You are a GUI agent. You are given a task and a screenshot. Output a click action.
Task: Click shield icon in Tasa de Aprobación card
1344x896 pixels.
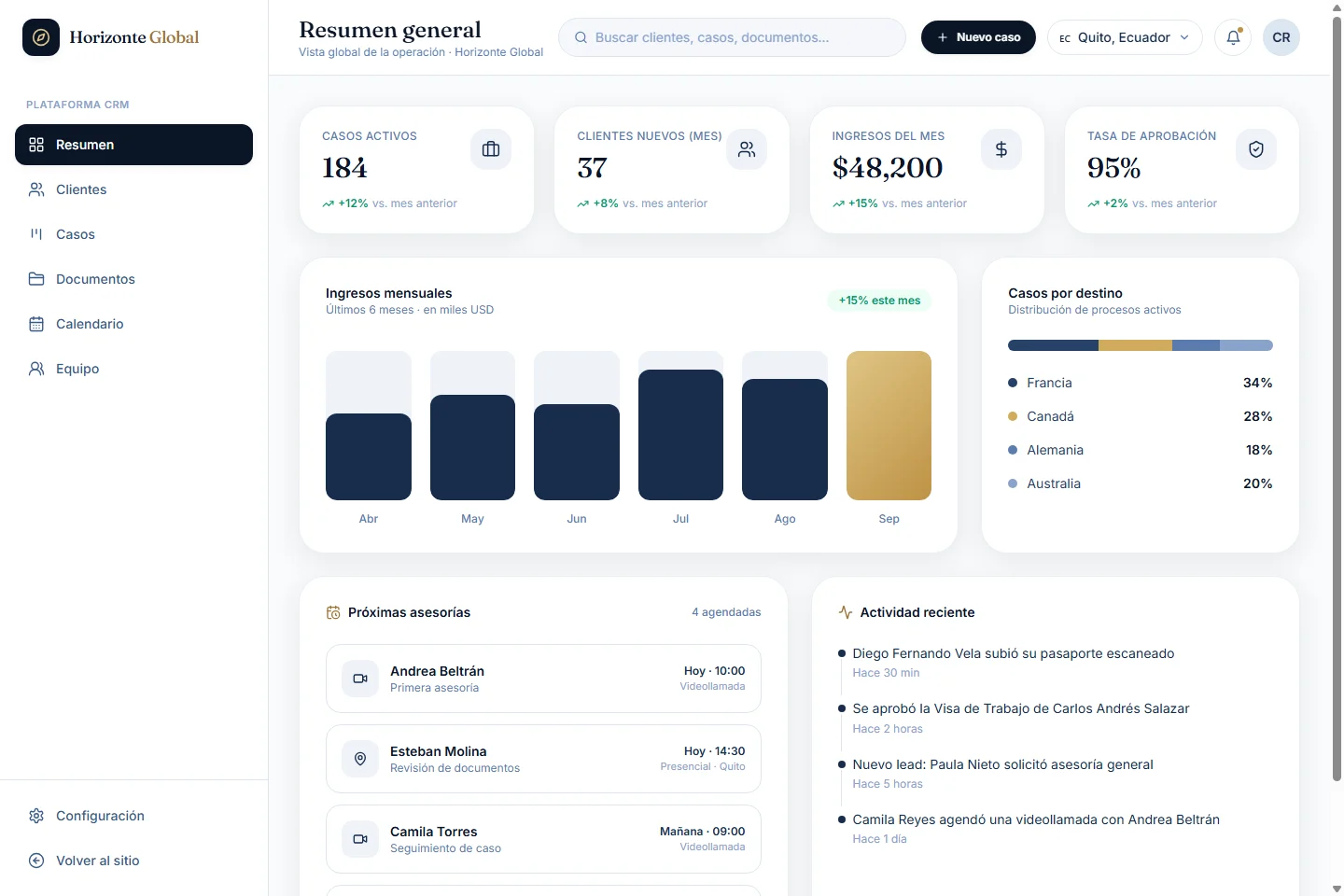tap(1256, 149)
